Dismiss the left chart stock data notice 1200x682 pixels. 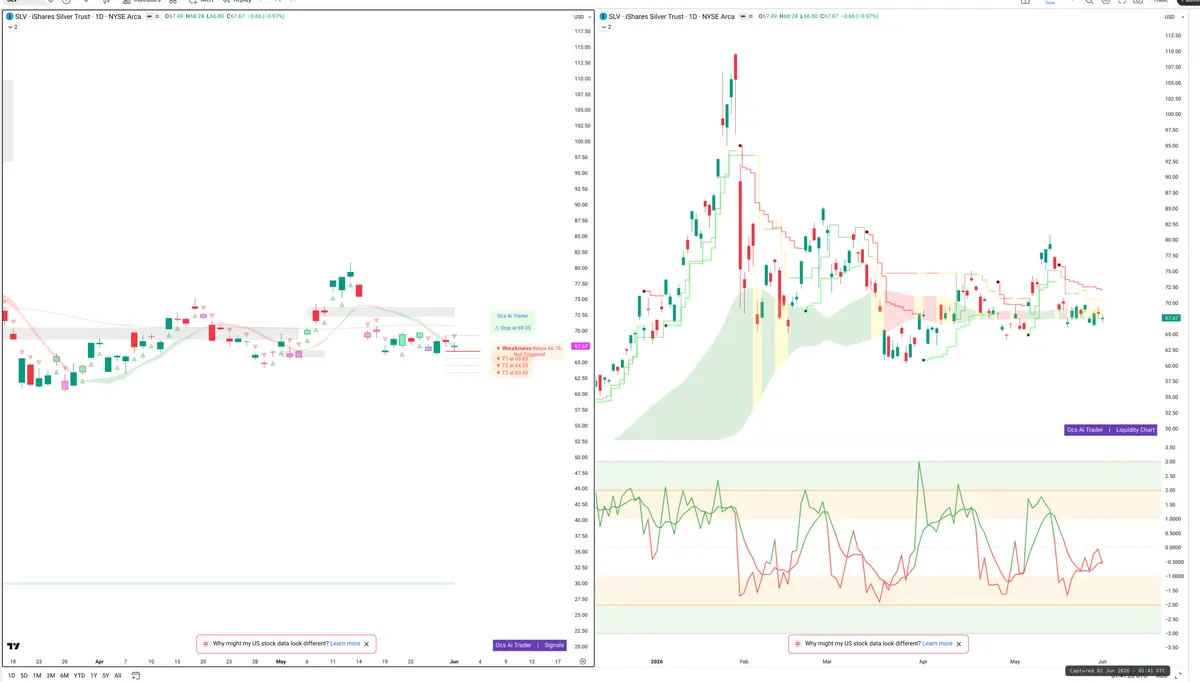367,644
